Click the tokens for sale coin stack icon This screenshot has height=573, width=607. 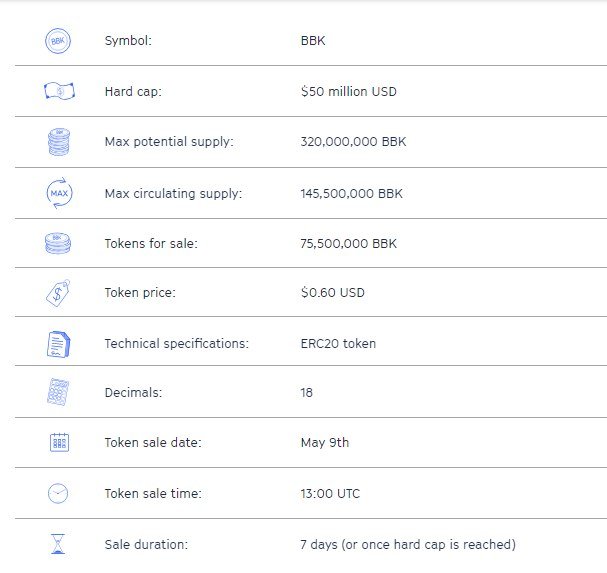[x=58, y=243]
